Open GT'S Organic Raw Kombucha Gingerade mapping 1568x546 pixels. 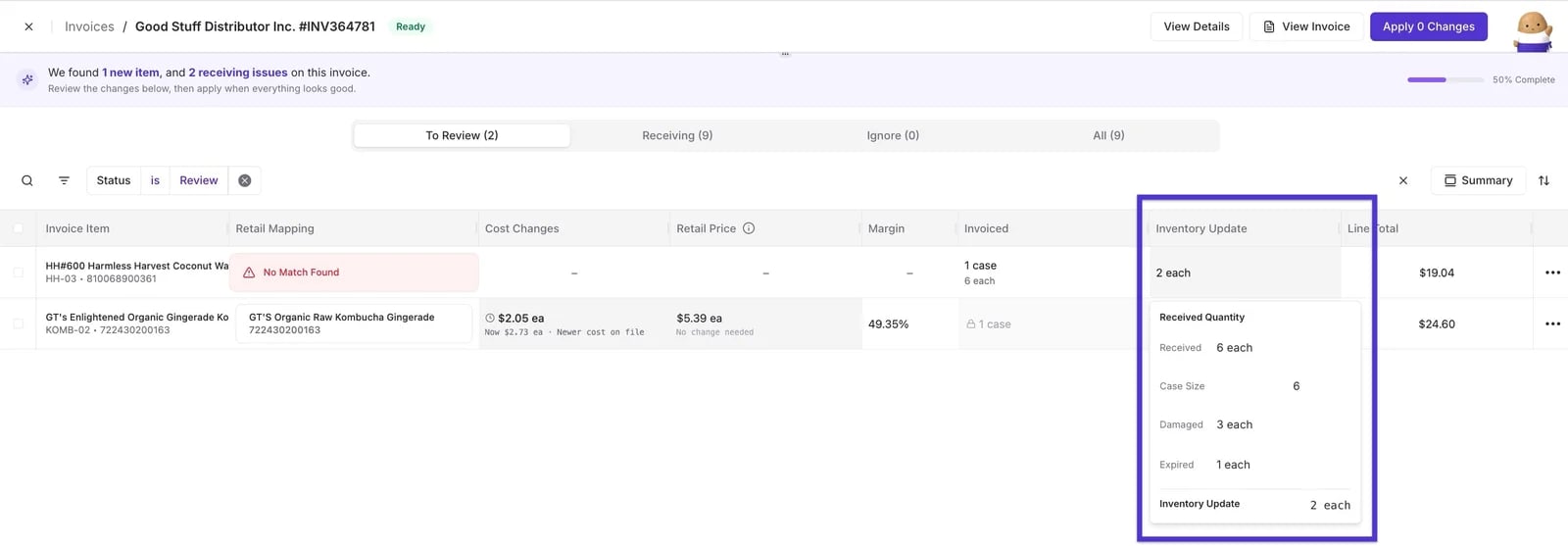point(354,323)
